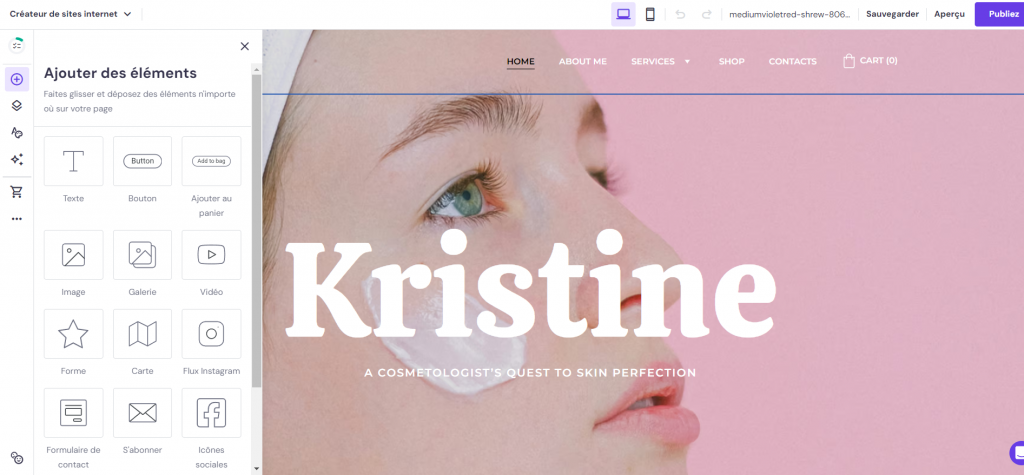This screenshot has width=1024, height=475.
Task: Click the ABOUT ME navigation item
Action: point(582,61)
